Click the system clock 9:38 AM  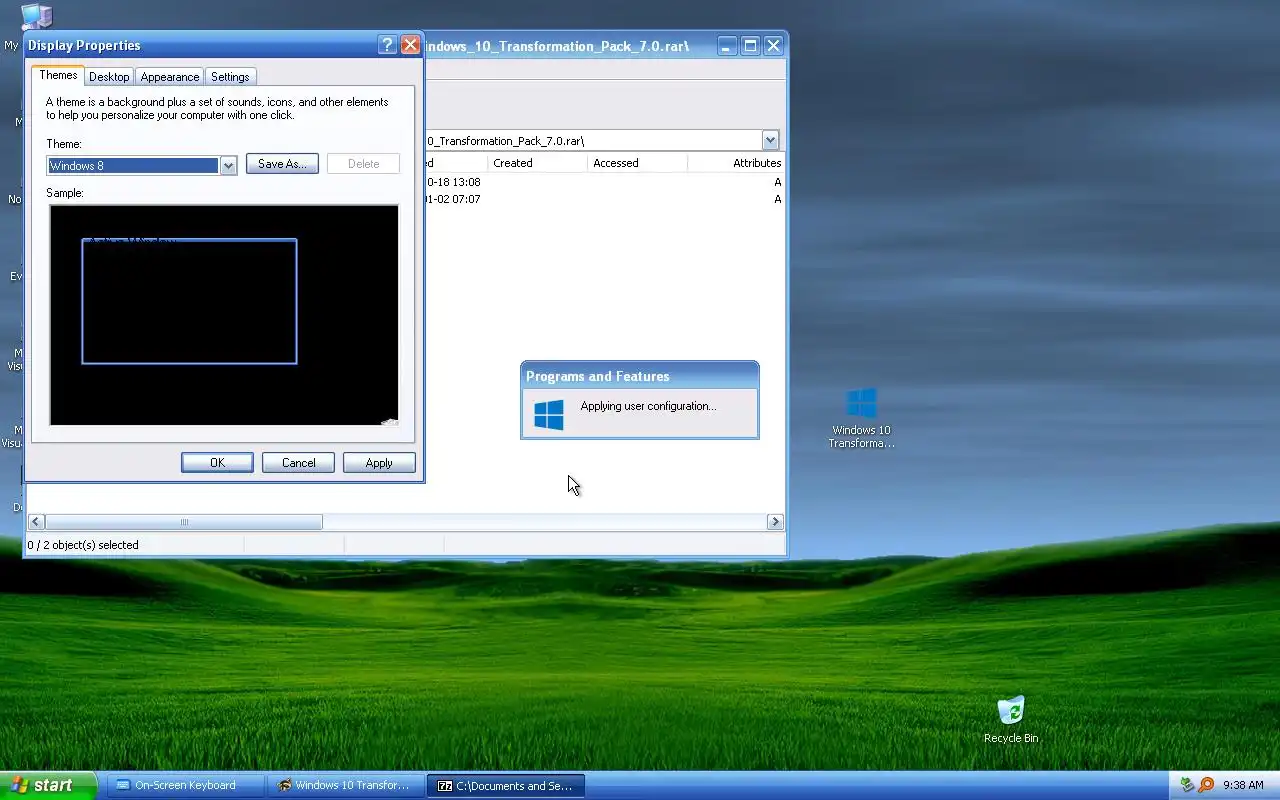coord(1243,786)
